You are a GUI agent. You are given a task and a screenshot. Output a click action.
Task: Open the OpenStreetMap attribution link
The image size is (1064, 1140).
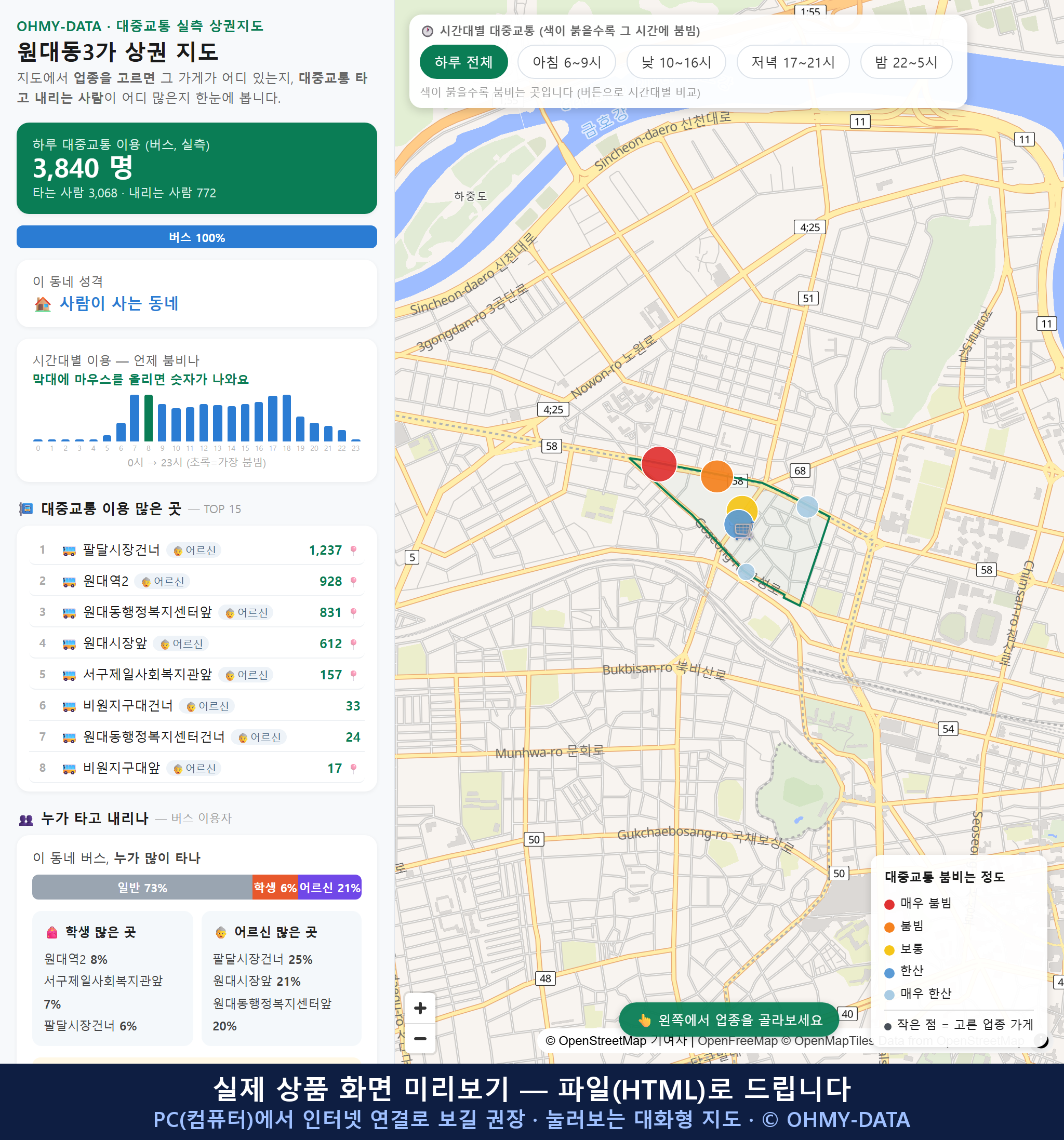pyautogui.click(x=595, y=1041)
